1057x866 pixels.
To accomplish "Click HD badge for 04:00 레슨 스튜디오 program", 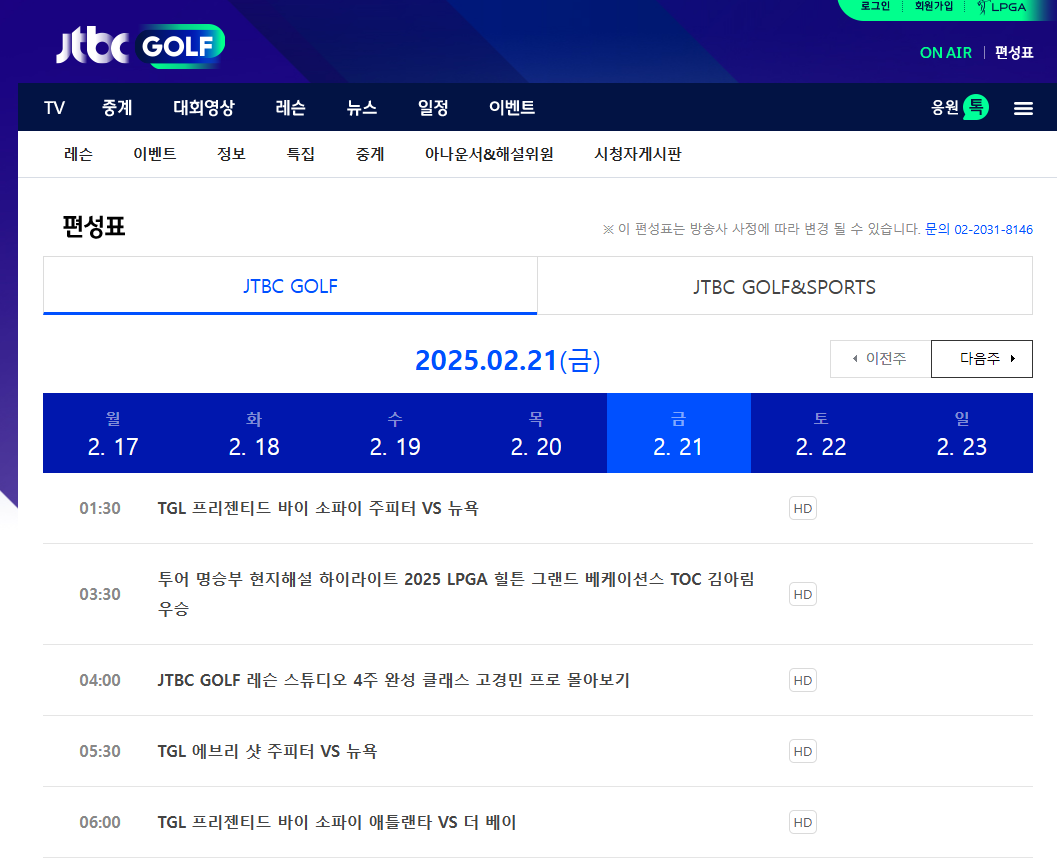I will click(802, 680).
